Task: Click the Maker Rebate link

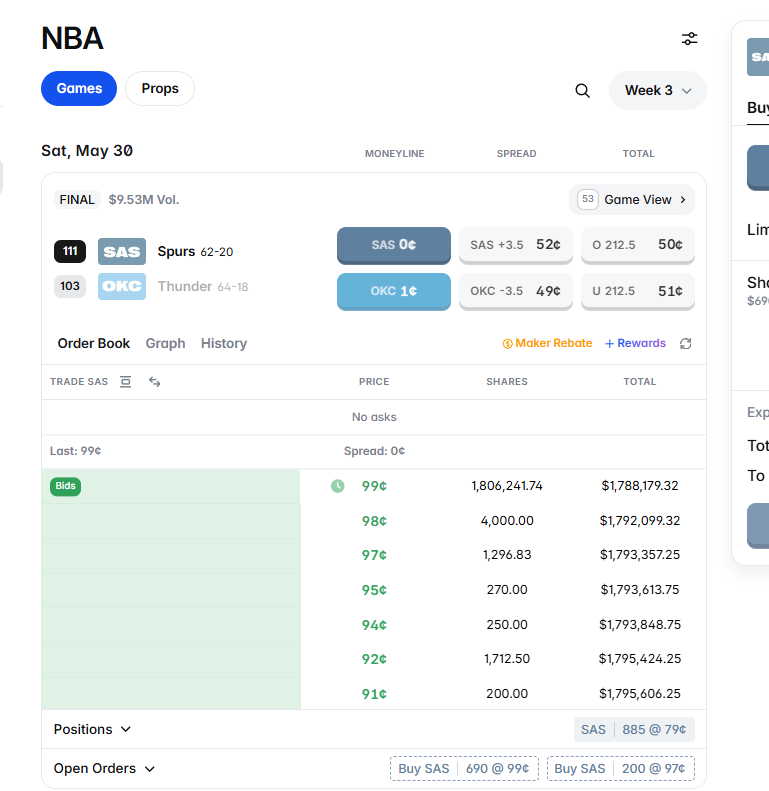Action: point(547,344)
